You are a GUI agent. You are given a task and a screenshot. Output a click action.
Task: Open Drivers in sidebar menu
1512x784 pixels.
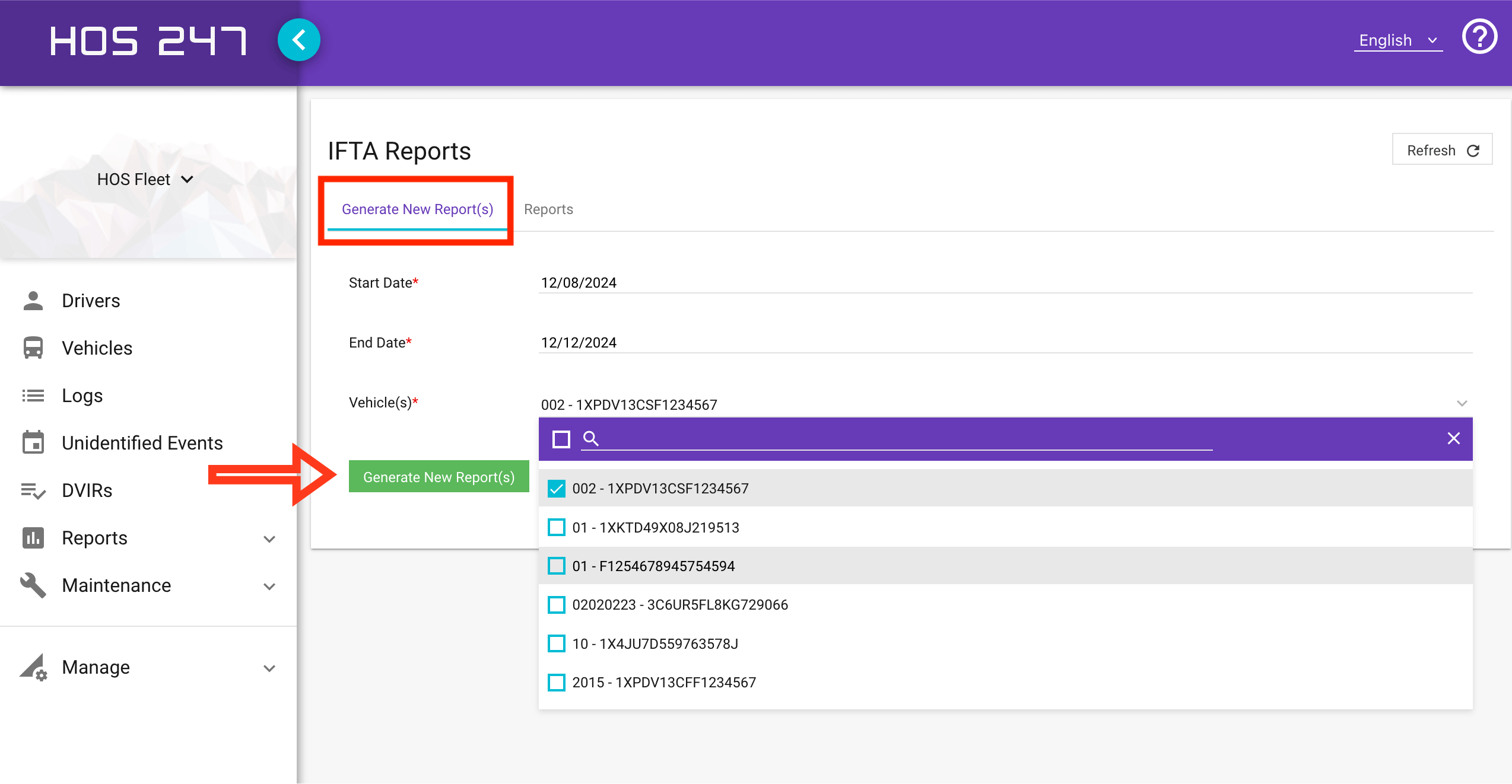(91, 301)
